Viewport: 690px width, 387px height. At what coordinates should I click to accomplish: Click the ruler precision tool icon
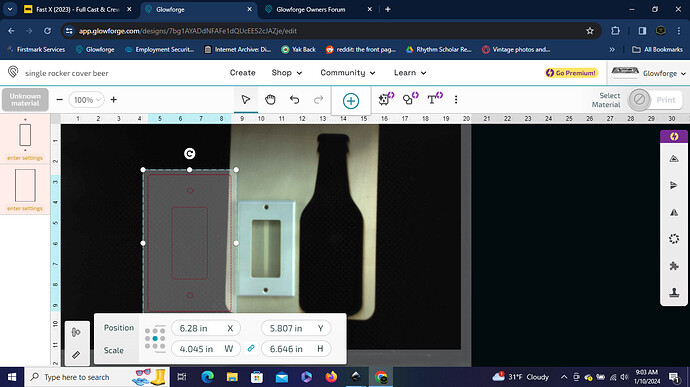click(x=76, y=355)
